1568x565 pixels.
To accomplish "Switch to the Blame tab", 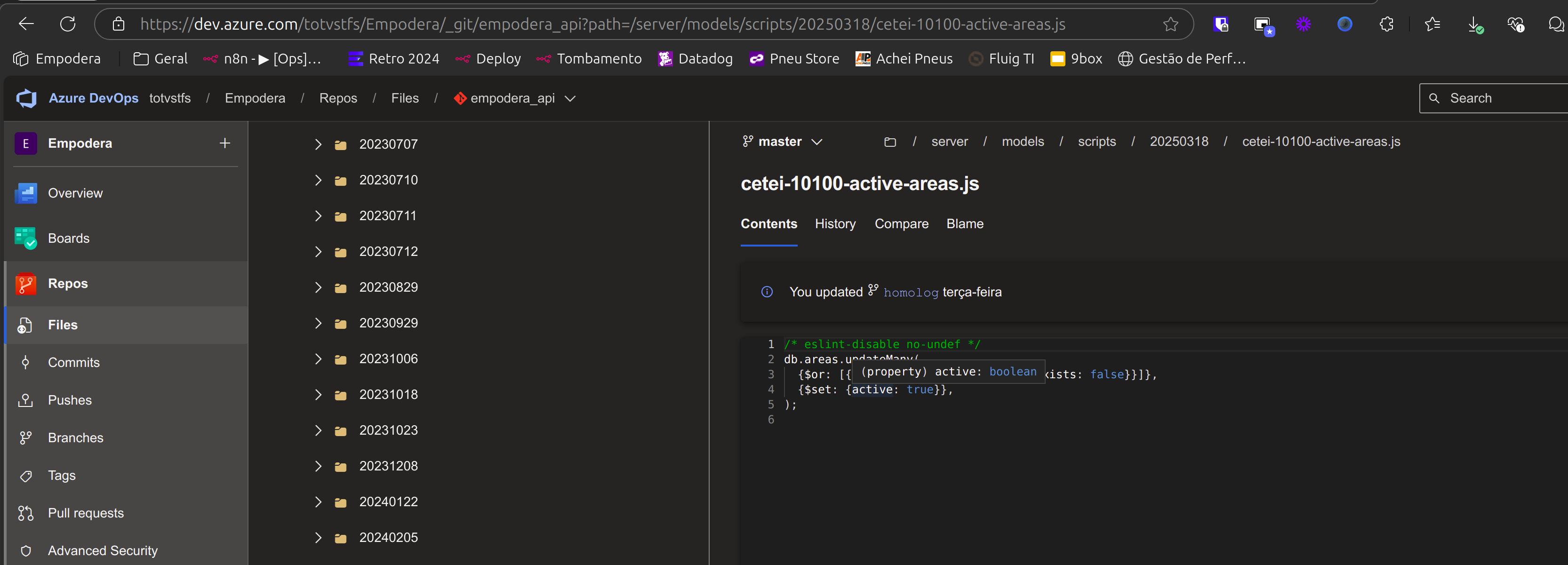I will click(x=965, y=224).
